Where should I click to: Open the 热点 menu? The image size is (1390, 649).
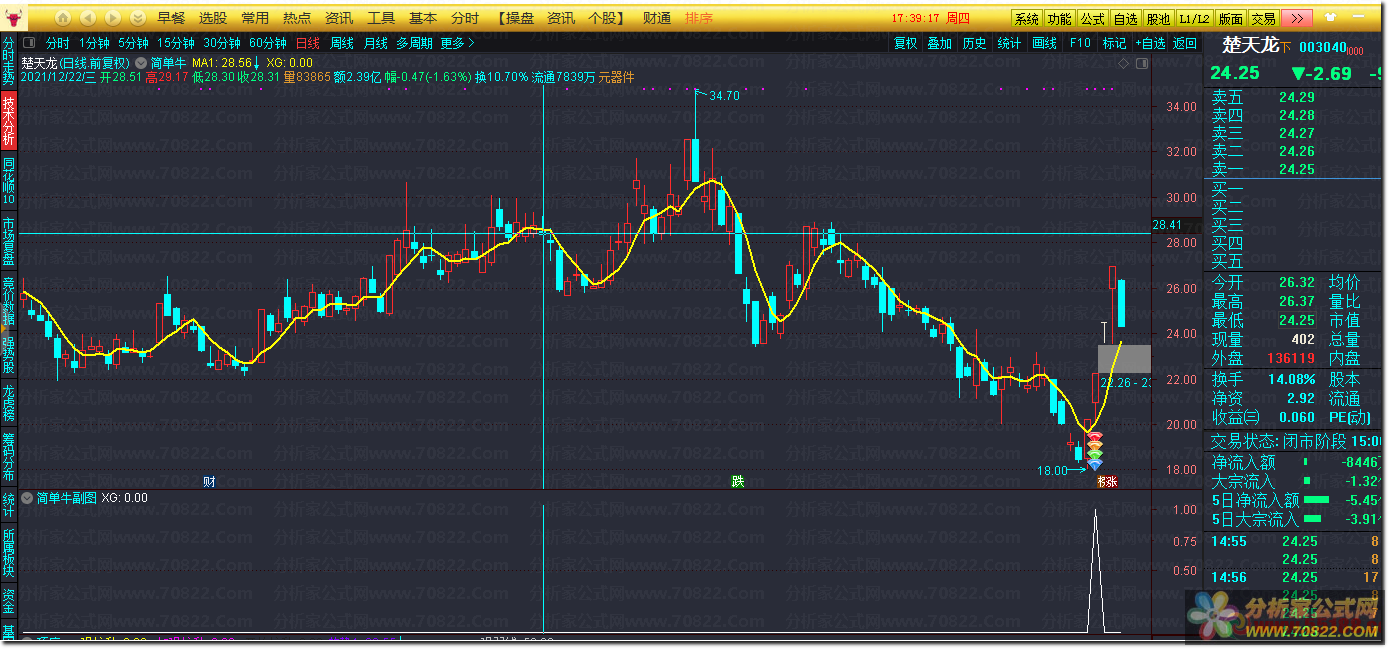pyautogui.click(x=297, y=18)
